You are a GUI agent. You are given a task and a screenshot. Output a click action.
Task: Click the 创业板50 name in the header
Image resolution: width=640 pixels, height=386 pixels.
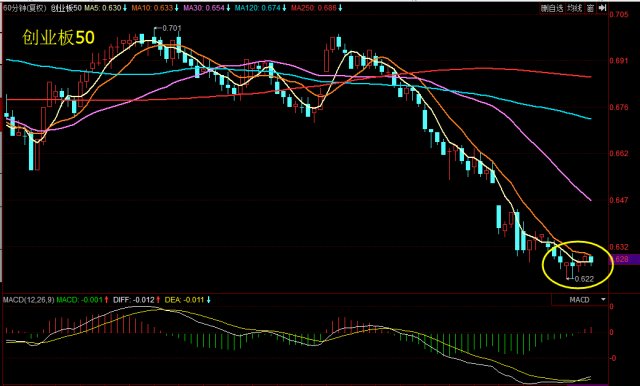pos(67,8)
